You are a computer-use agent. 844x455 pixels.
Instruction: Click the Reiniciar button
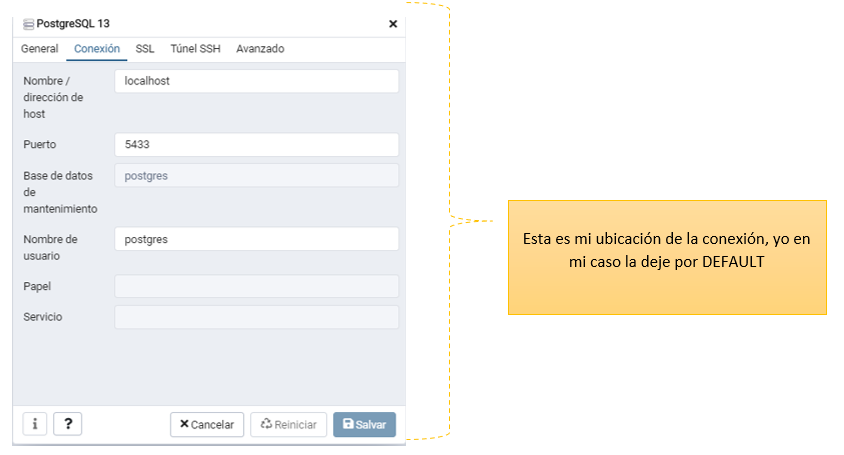point(289,424)
